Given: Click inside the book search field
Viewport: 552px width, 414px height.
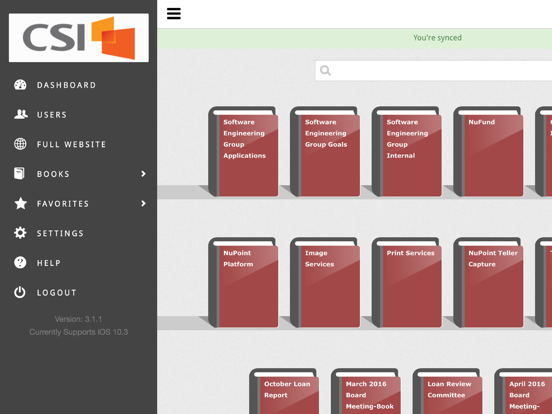Looking at the screenshot, I should coord(433,71).
